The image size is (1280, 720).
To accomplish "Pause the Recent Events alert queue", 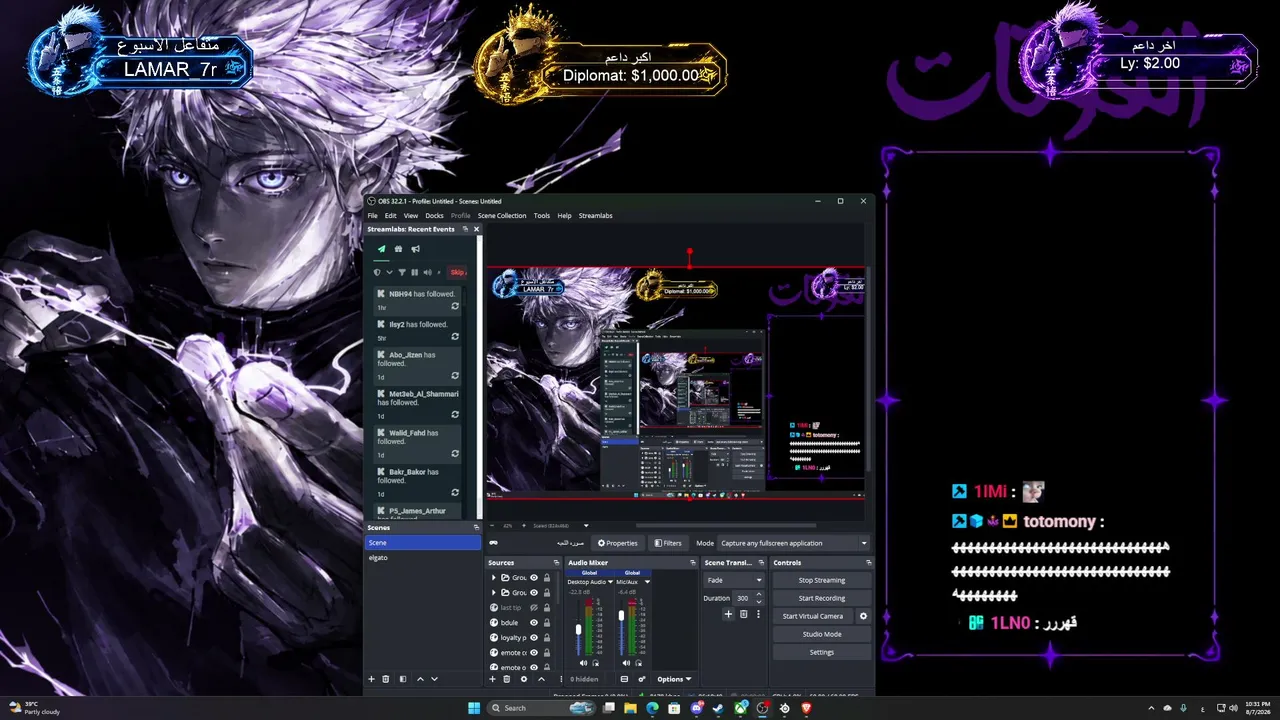I will 415,272.
